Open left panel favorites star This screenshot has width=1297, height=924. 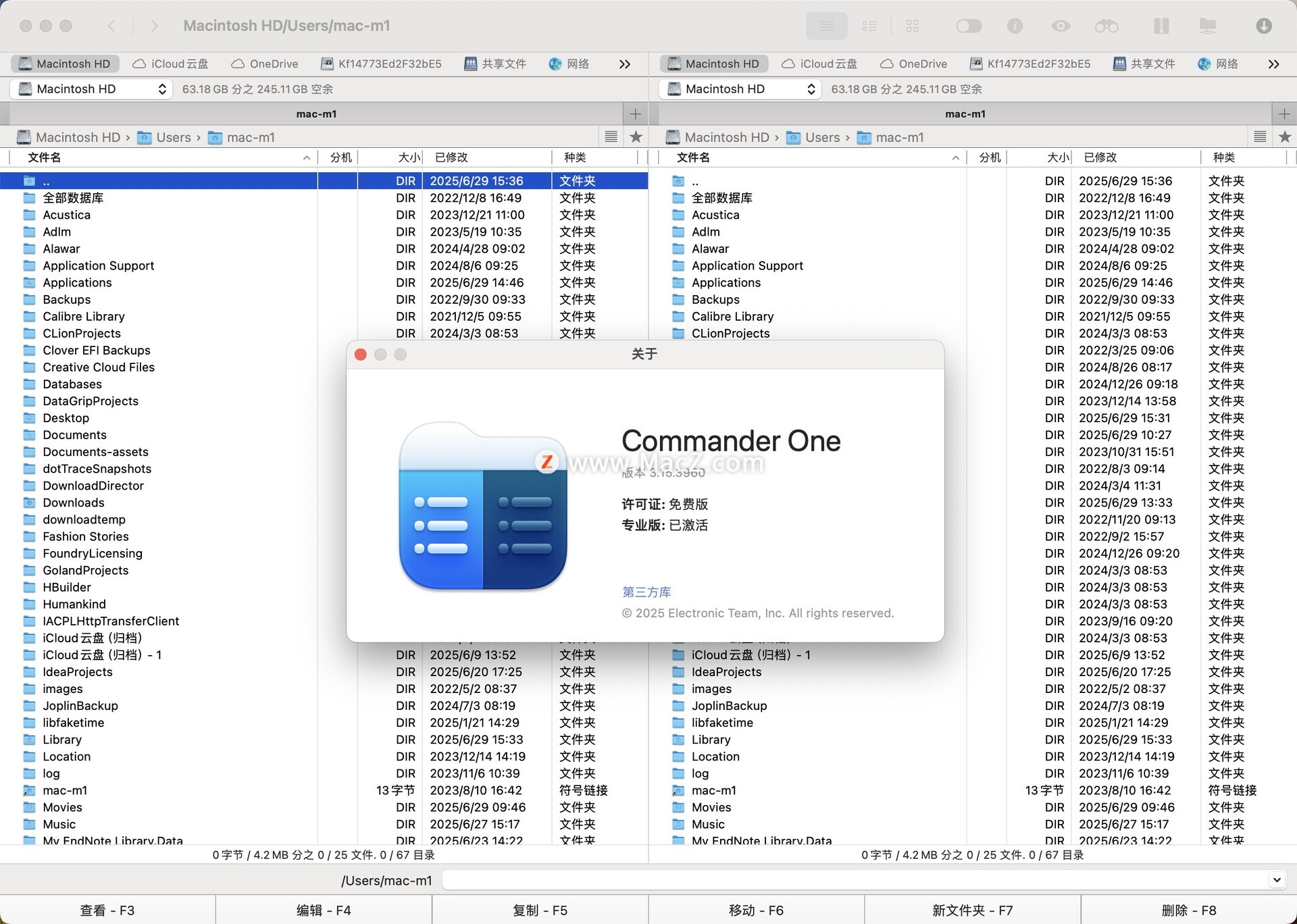tap(636, 137)
